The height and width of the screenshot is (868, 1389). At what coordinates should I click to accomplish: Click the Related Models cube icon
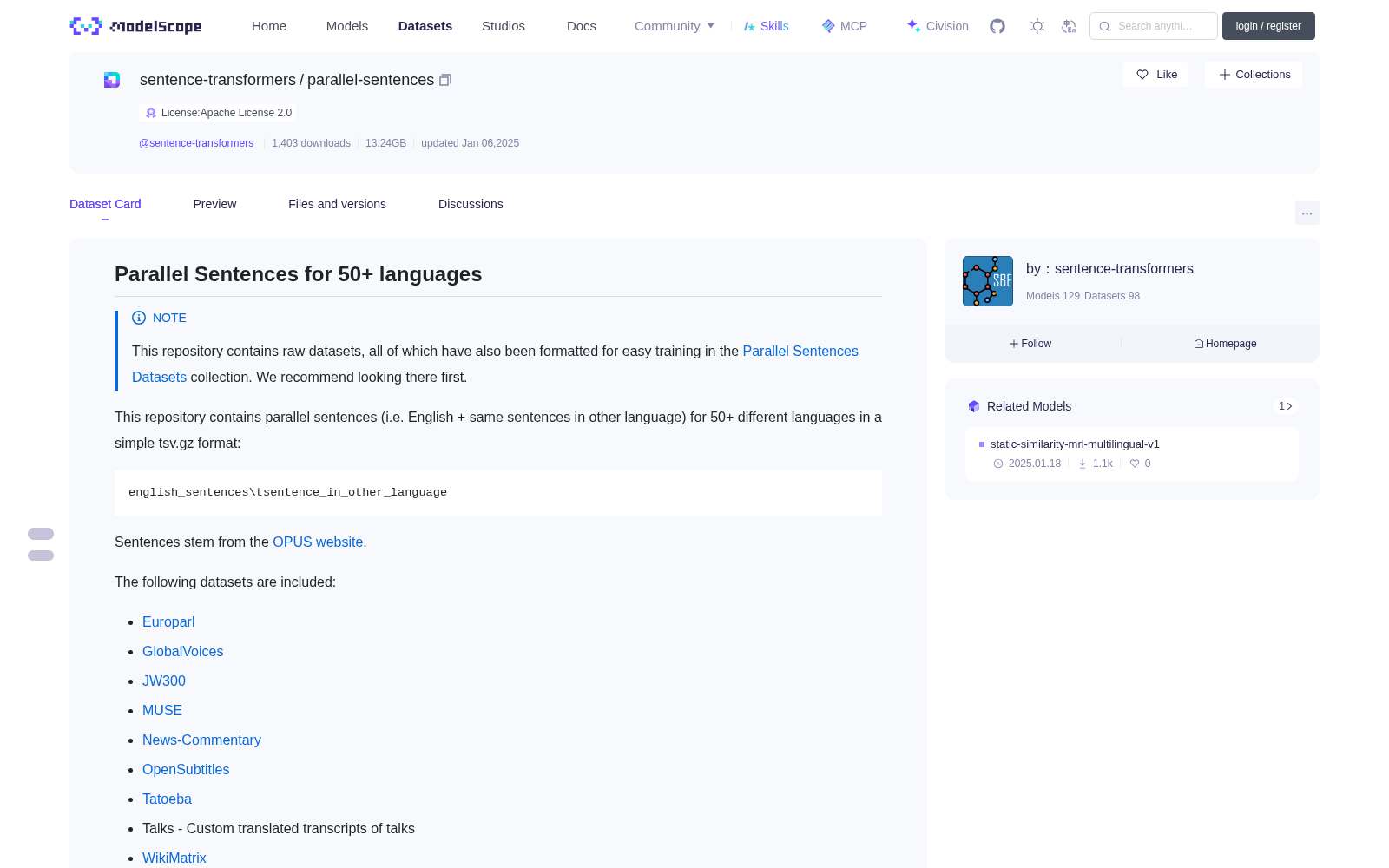(x=974, y=406)
